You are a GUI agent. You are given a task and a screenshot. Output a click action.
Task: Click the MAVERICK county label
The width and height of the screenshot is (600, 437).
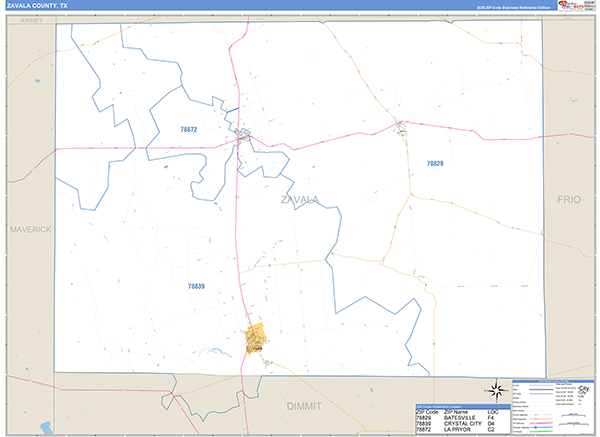pos(31,230)
